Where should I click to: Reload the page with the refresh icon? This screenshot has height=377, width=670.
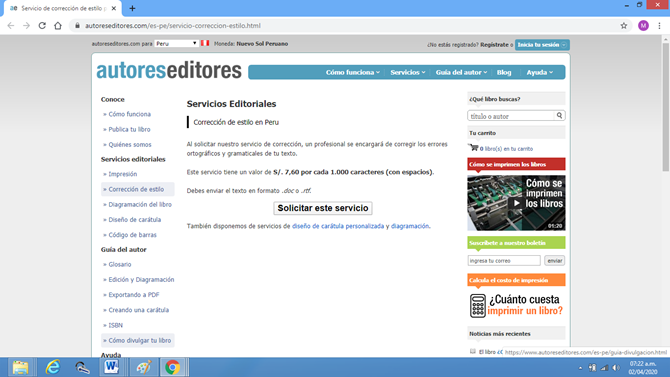click(x=42, y=26)
